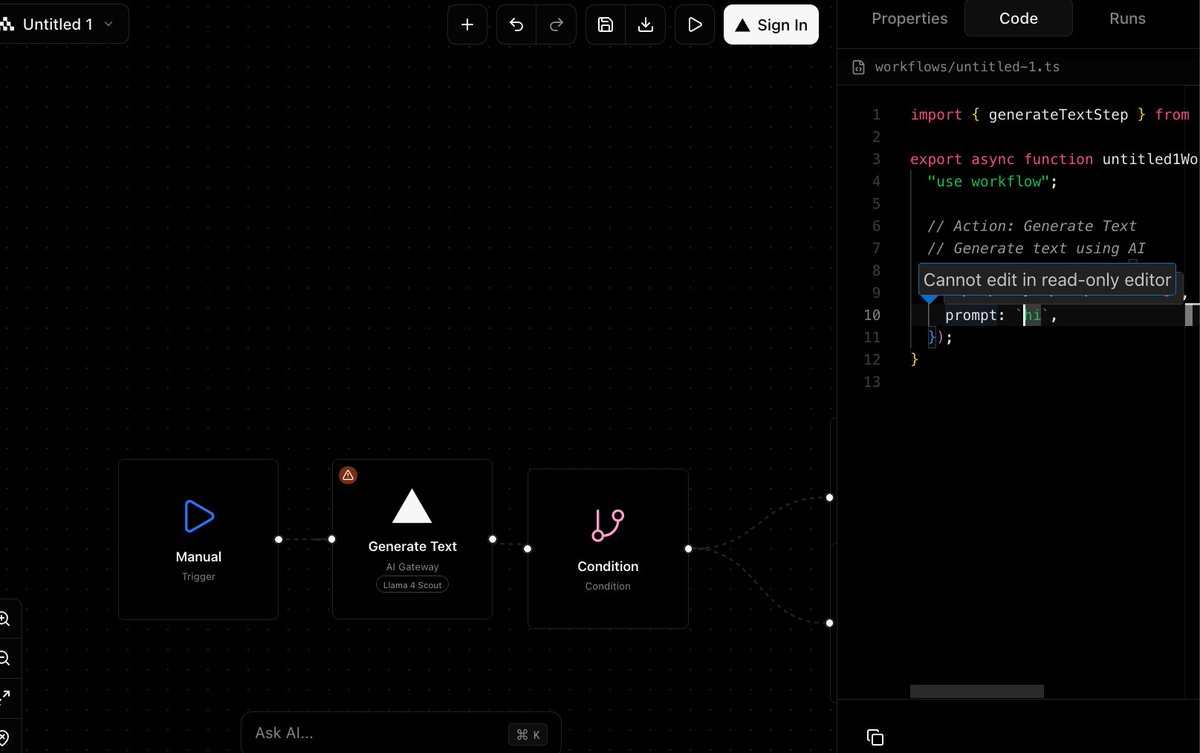Click the closing brace on line 12
1200x753 pixels.
(x=914, y=359)
